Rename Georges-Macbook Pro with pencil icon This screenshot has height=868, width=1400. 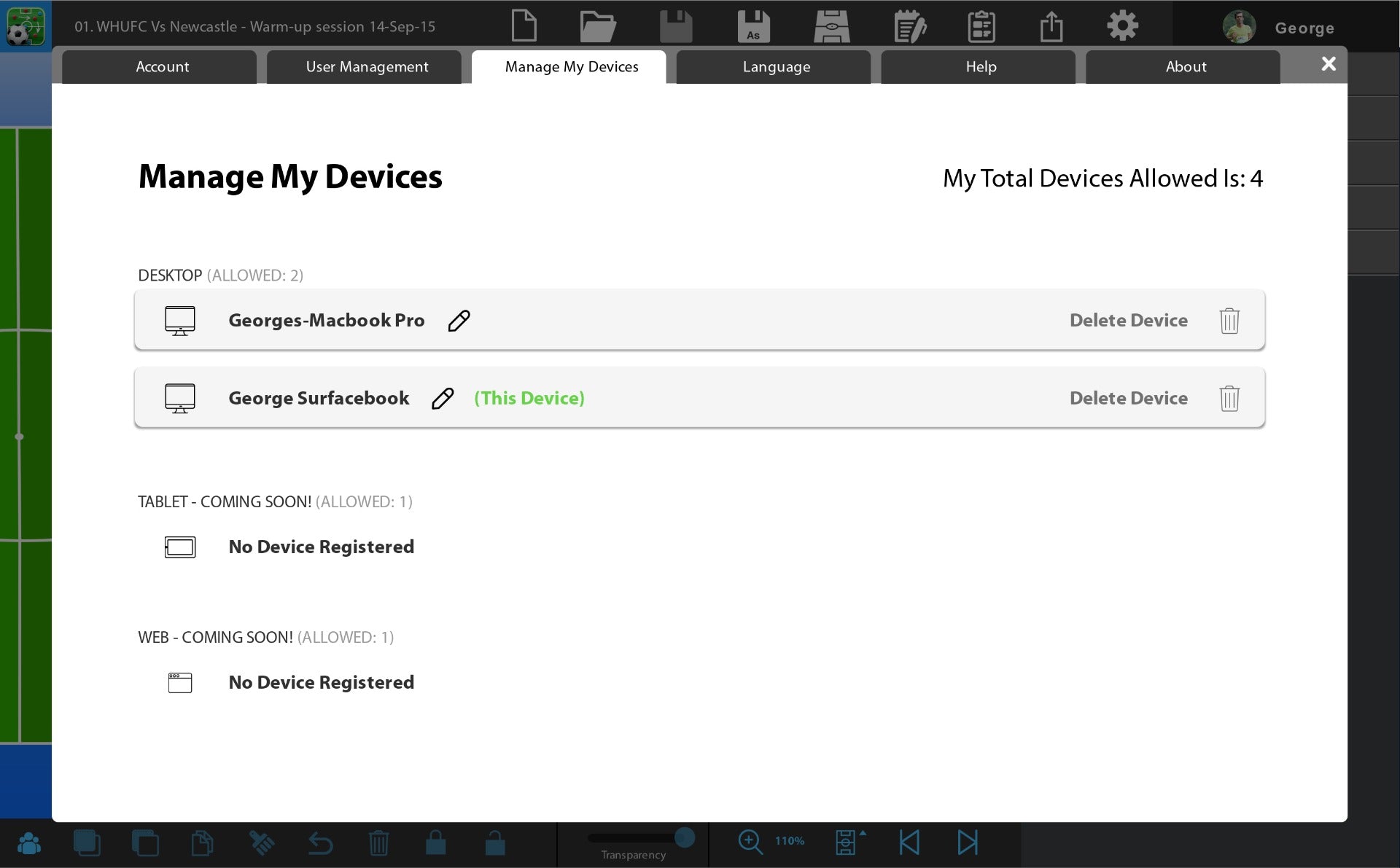click(x=459, y=321)
